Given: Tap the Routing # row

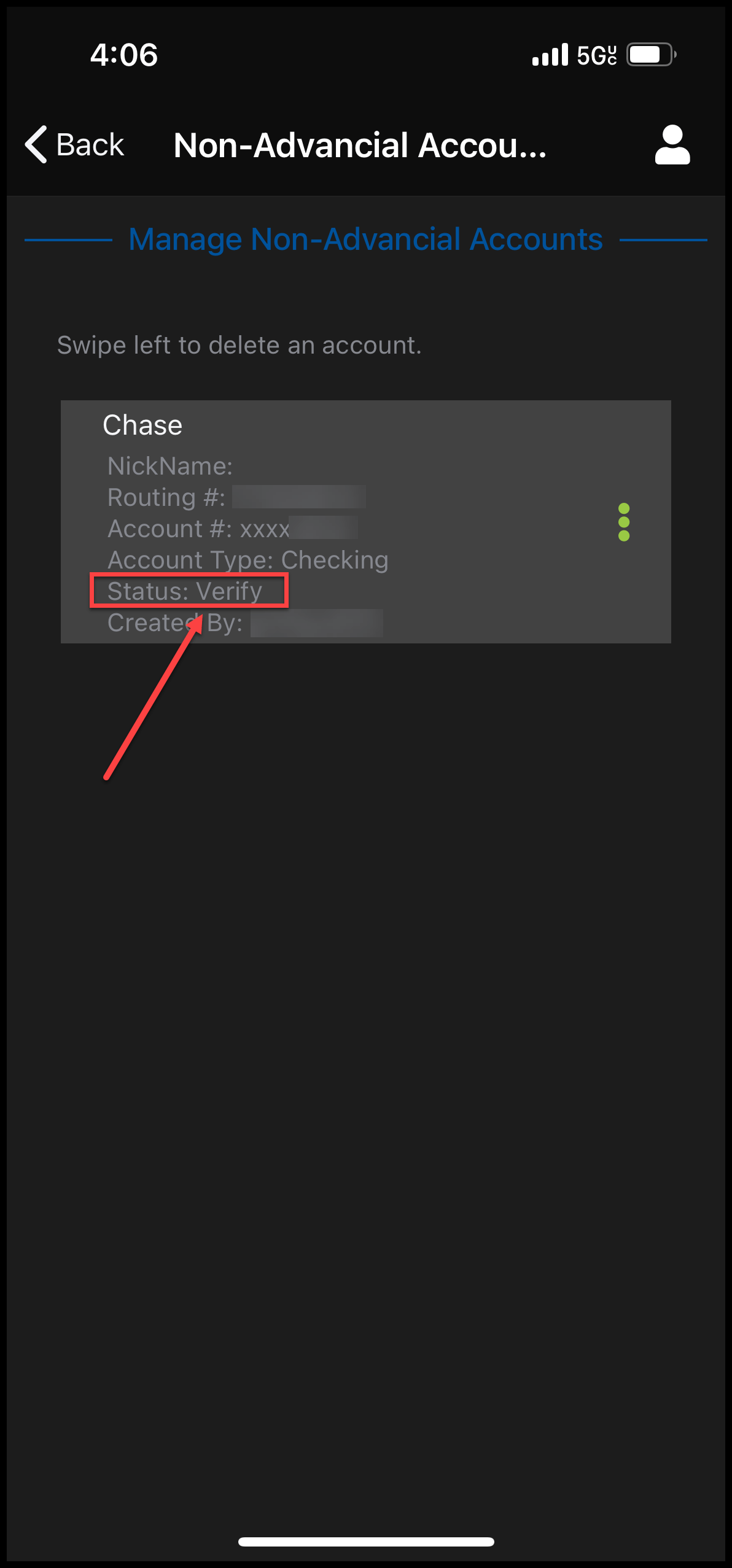Looking at the screenshot, I should pyautogui.click(x=166, y=498).
